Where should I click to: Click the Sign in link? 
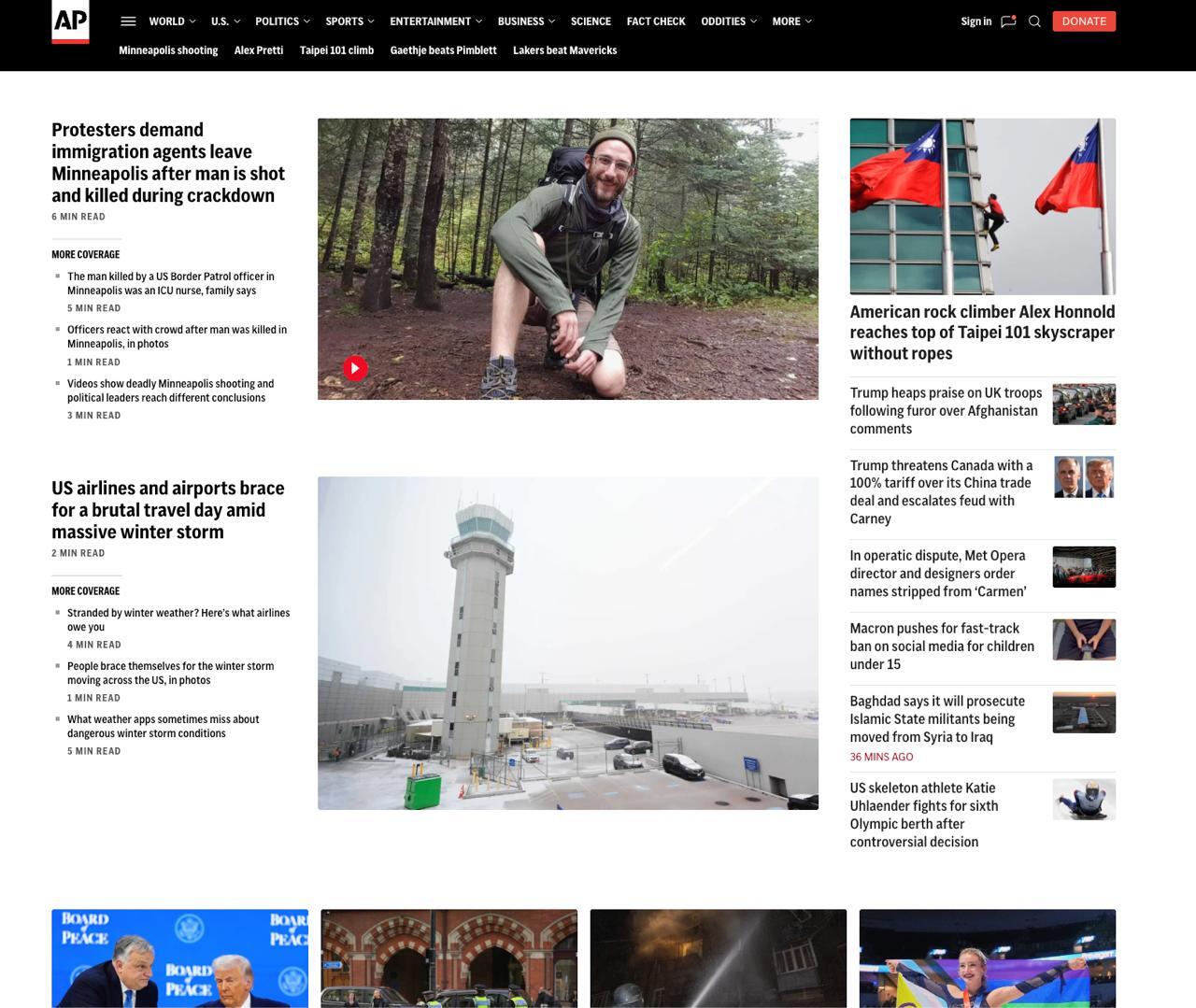(x=975, y=21)
